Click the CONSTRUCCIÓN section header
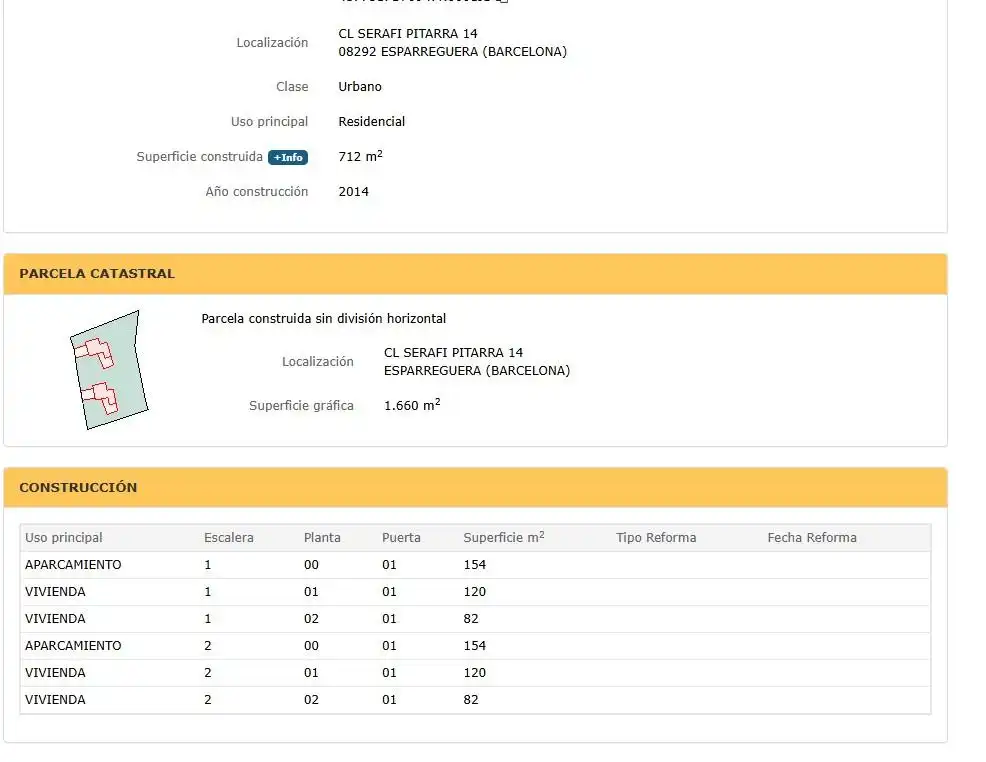 pos(475,487)
